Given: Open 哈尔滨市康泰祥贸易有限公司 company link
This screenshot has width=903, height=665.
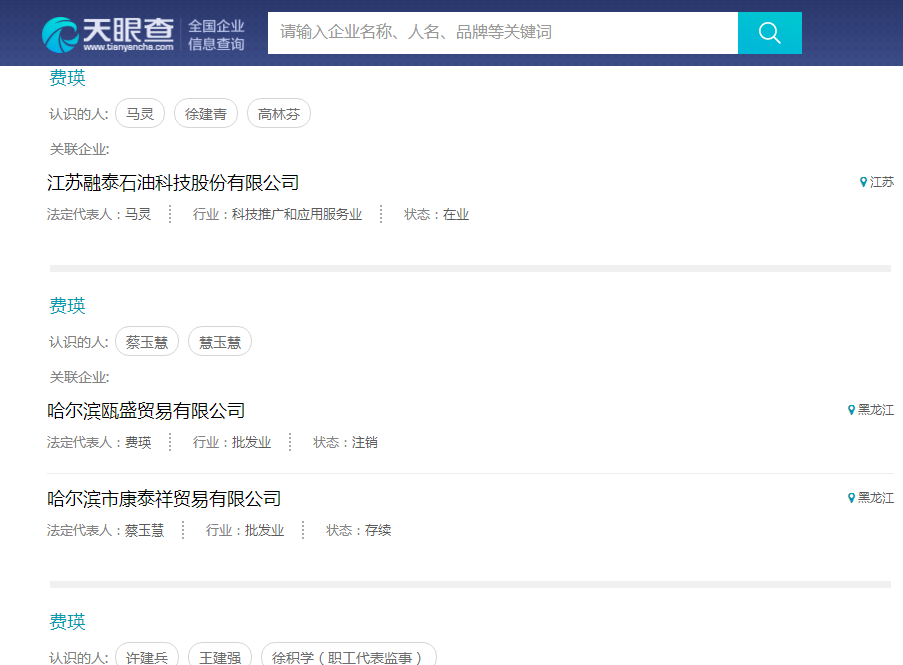Looking at the screenshot, I should [164, 499].
